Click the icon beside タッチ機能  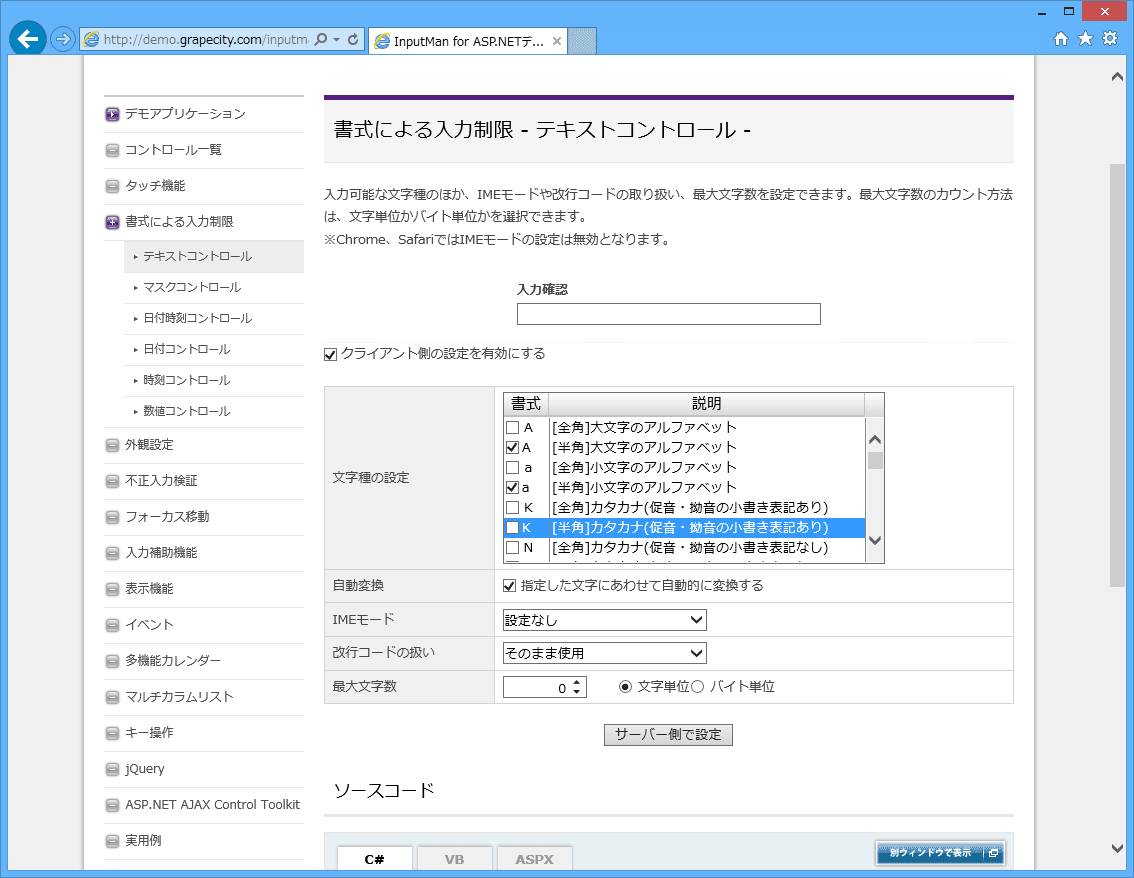(112, 187)
